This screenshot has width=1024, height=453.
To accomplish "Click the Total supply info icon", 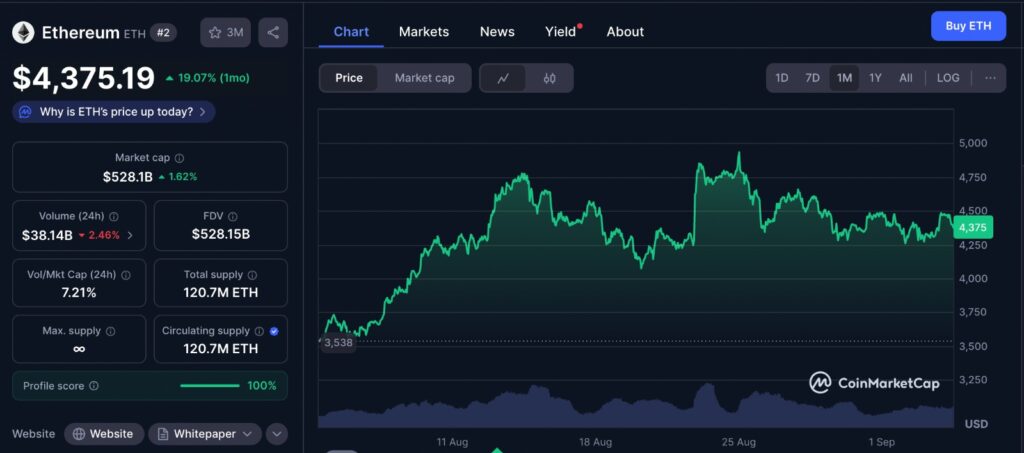I will pos(253,275).
